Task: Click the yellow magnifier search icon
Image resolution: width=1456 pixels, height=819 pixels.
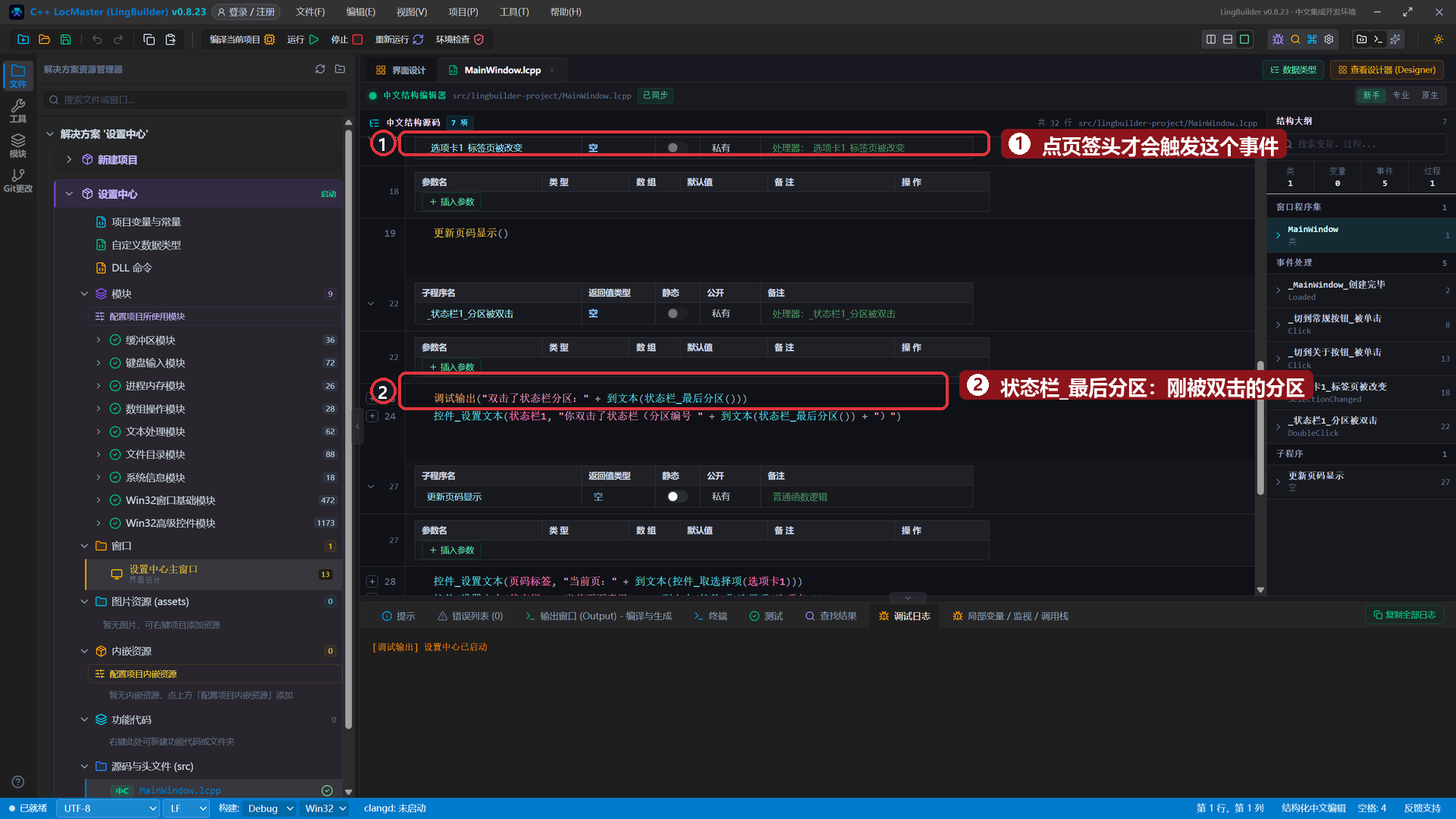Action: point(1295,39)
